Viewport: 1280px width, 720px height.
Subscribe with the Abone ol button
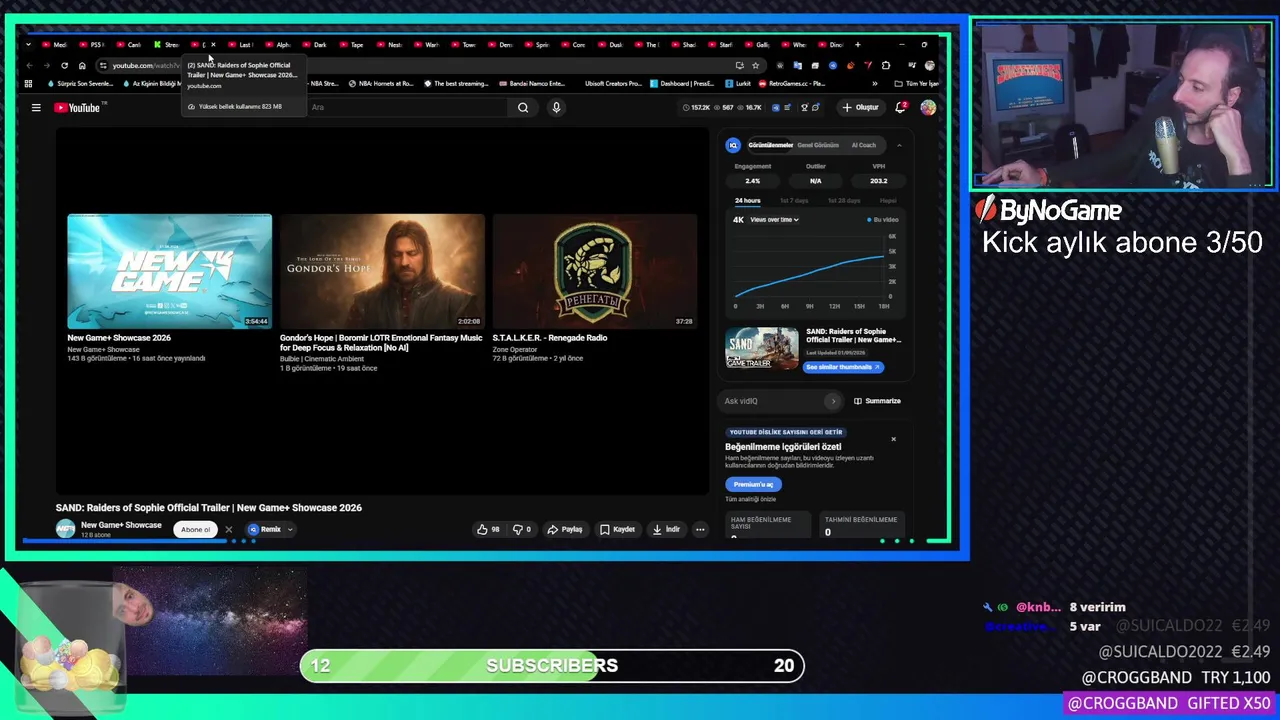[x=196, y=530]
